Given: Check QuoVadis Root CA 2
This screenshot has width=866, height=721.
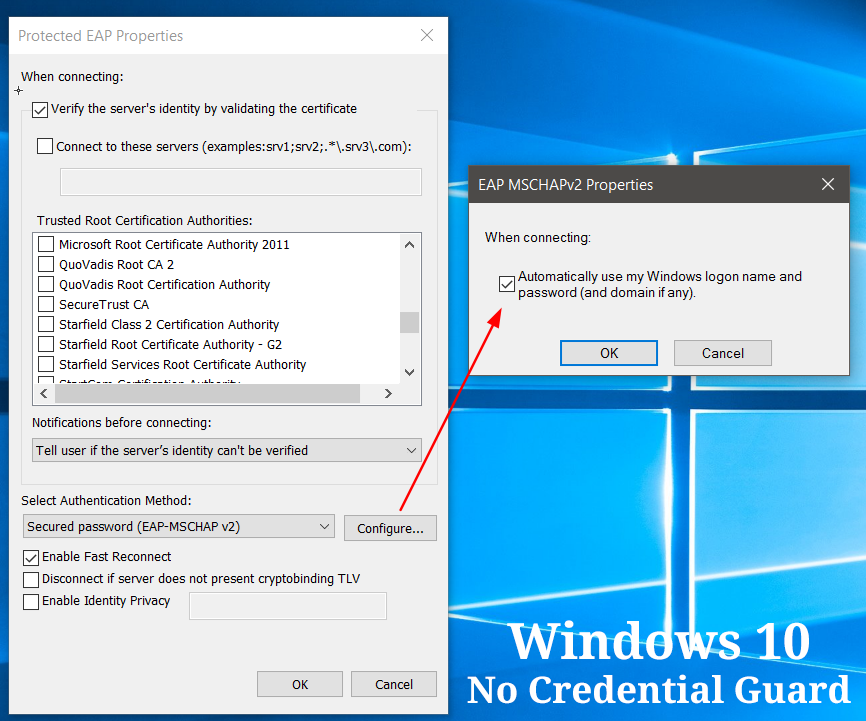Looking at the screenshot, I should (46, 264).
